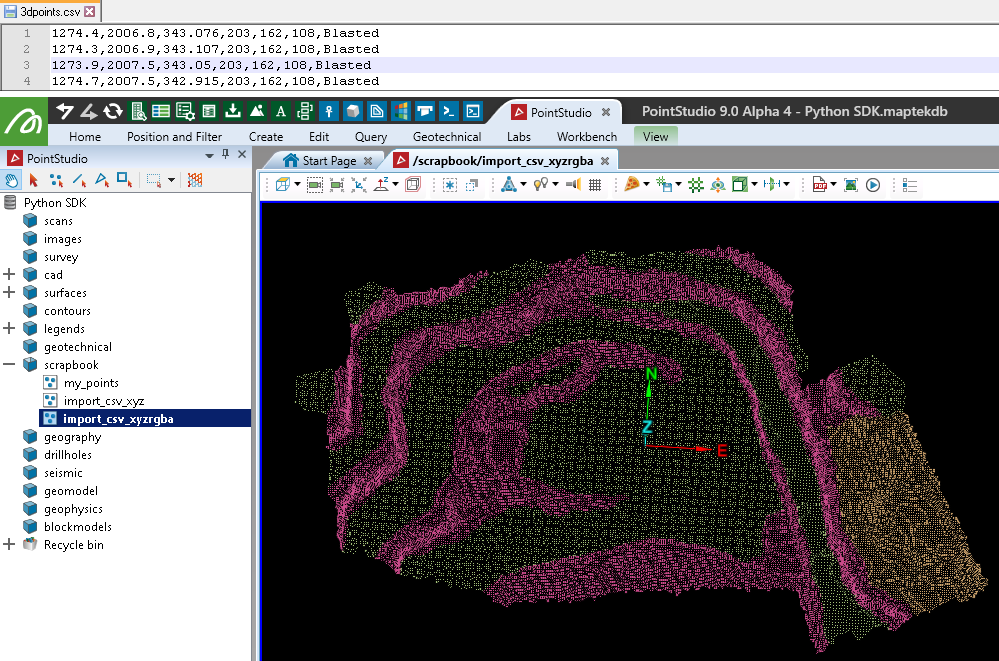This screenshot has width=999, height=661.
Task: Open the rectangle select mode dropdown arrow
Action: (171, 180)
